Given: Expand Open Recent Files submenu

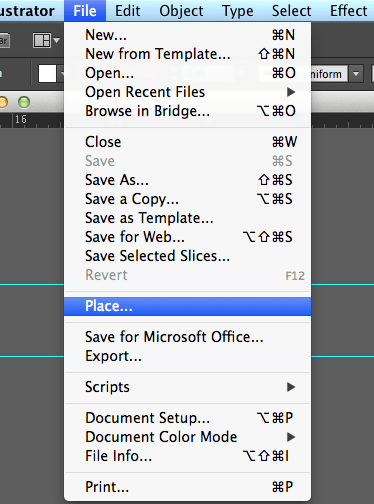Looking at the screenshot, I should tap(187, 92).
